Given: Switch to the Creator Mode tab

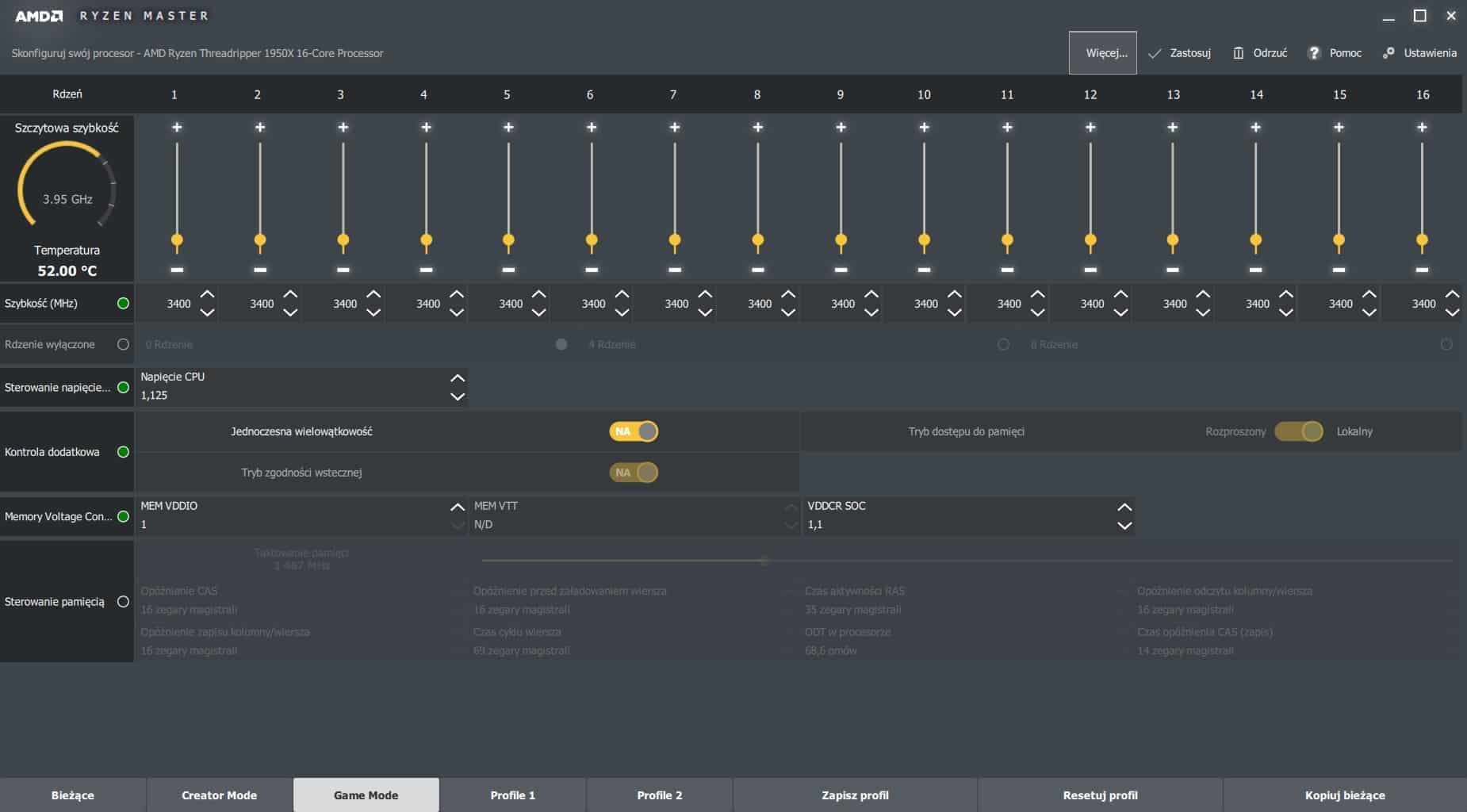Looking at the screenshot, I should pos(220,795).
